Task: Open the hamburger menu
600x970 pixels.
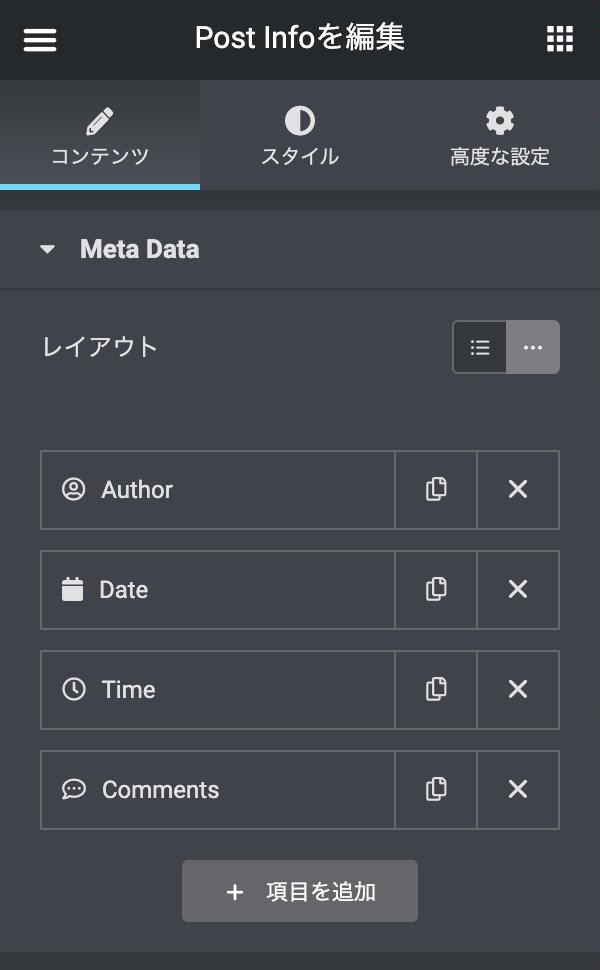Action: pos(40,39)
